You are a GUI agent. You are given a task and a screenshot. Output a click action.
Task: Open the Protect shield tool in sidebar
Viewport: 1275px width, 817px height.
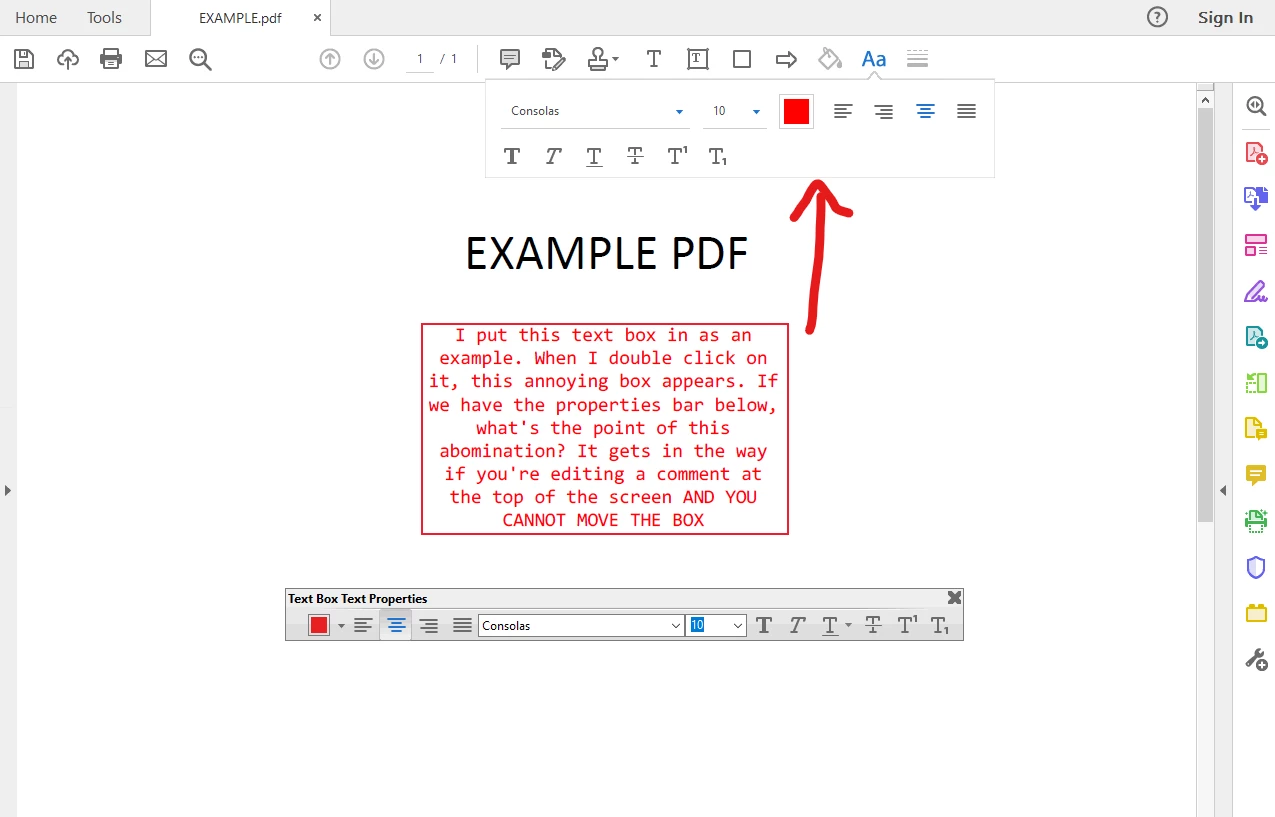(1256, 567)
